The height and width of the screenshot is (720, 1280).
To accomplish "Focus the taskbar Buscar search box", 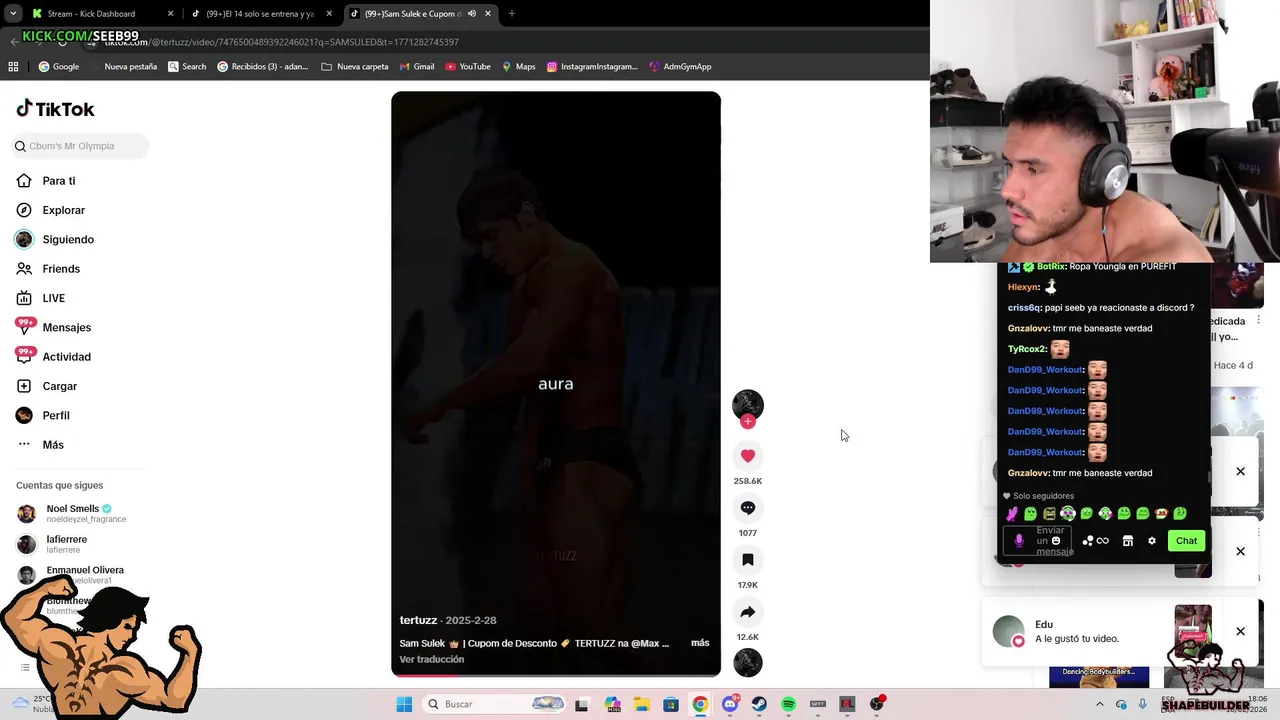I will point(495,704).
